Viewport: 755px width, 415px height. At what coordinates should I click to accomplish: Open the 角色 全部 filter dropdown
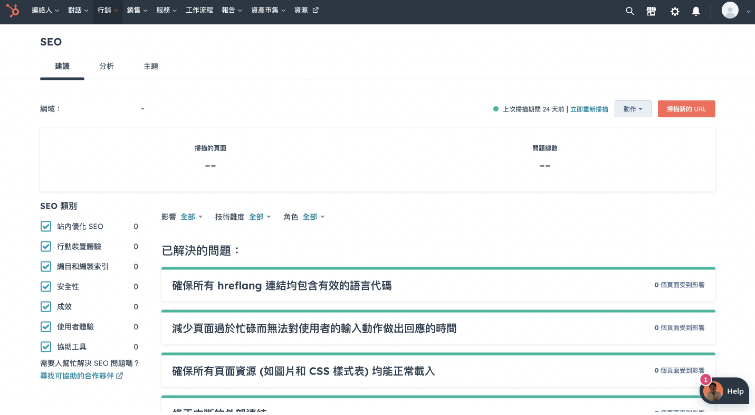click(x=314, y=216)
